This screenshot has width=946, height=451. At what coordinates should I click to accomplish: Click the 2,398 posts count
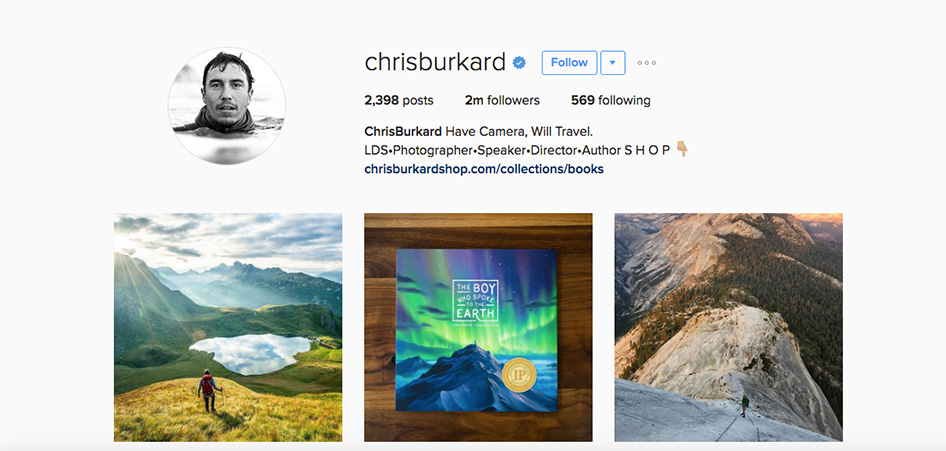(x=399, y=101)
